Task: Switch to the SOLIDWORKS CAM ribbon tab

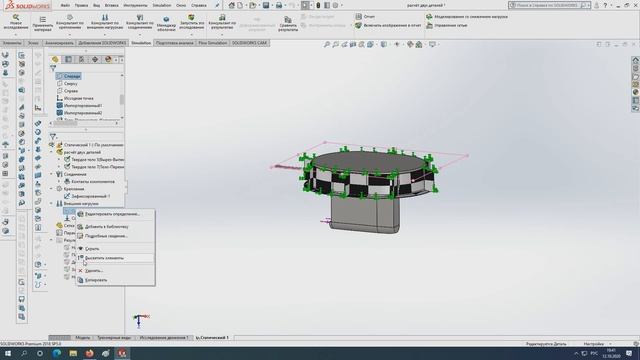Action: pyautogui.click(x=249, y=43)
